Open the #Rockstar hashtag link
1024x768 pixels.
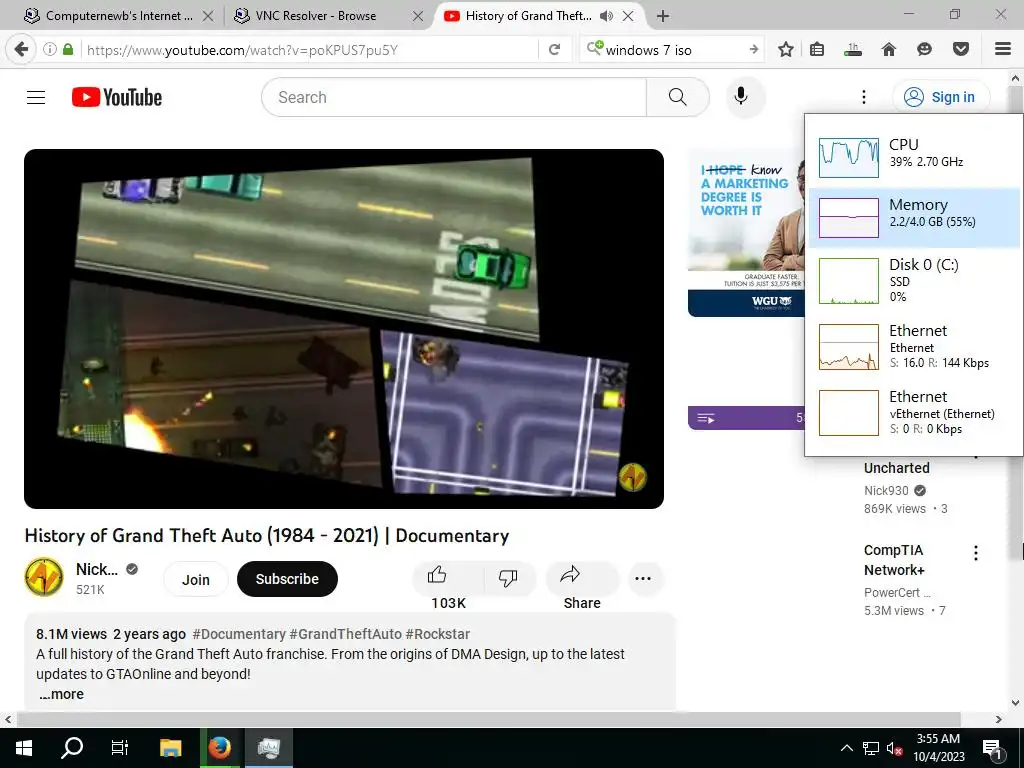click(438, 634)
